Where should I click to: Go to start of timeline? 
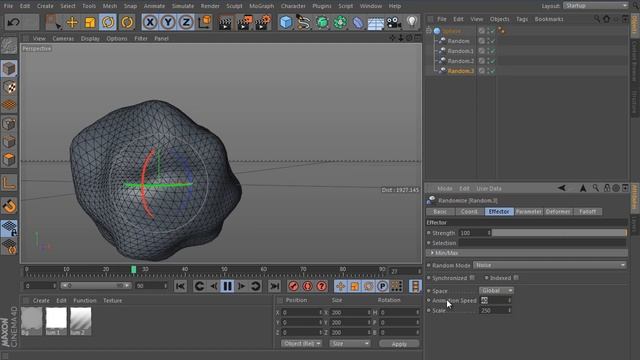(180, 286)
